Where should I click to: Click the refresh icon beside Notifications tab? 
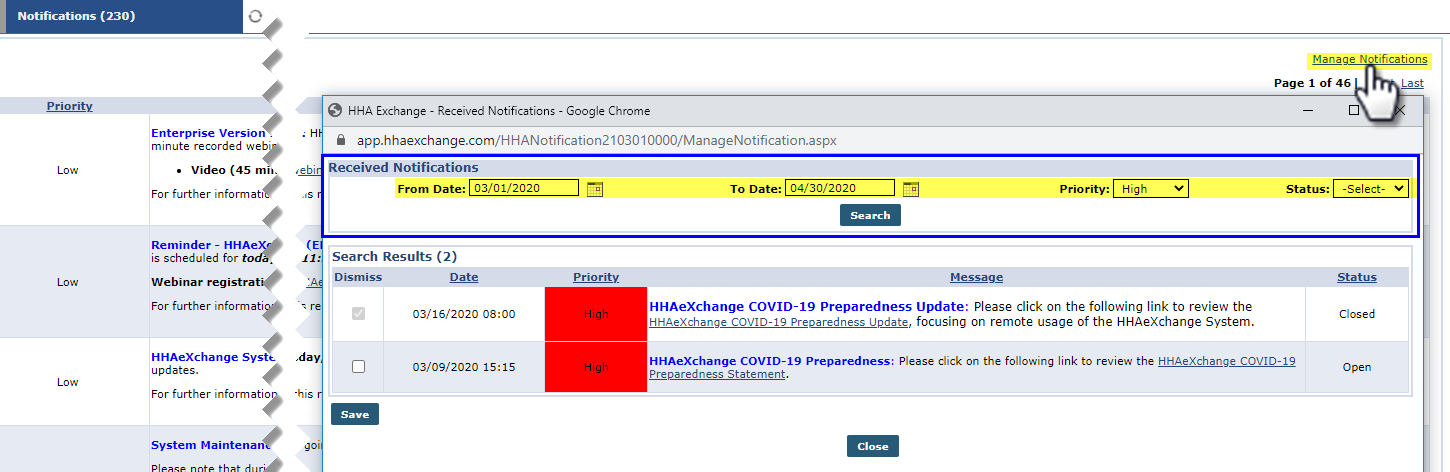click(255, 16)
